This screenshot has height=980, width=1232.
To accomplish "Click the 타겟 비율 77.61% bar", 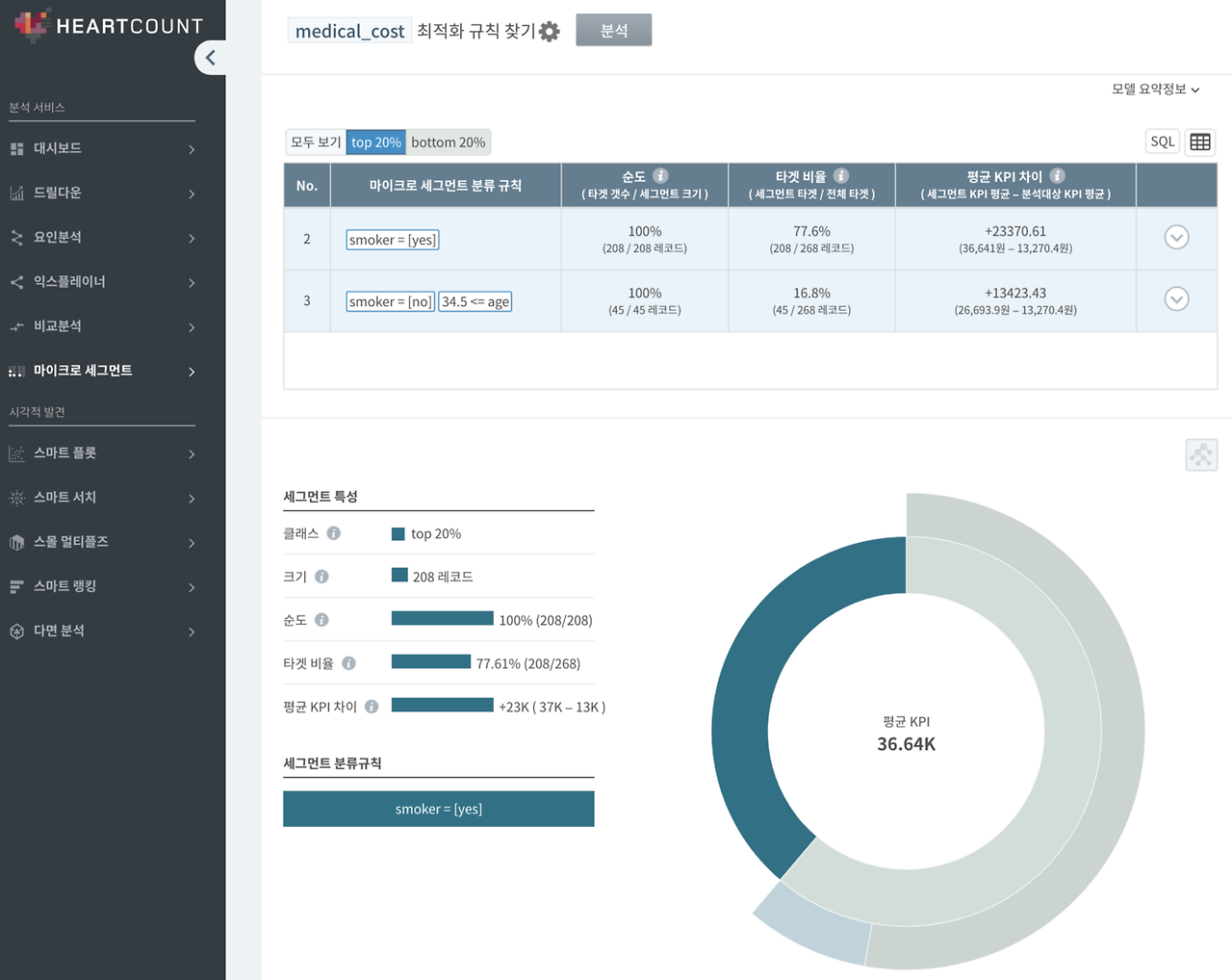I will [431, 661].
